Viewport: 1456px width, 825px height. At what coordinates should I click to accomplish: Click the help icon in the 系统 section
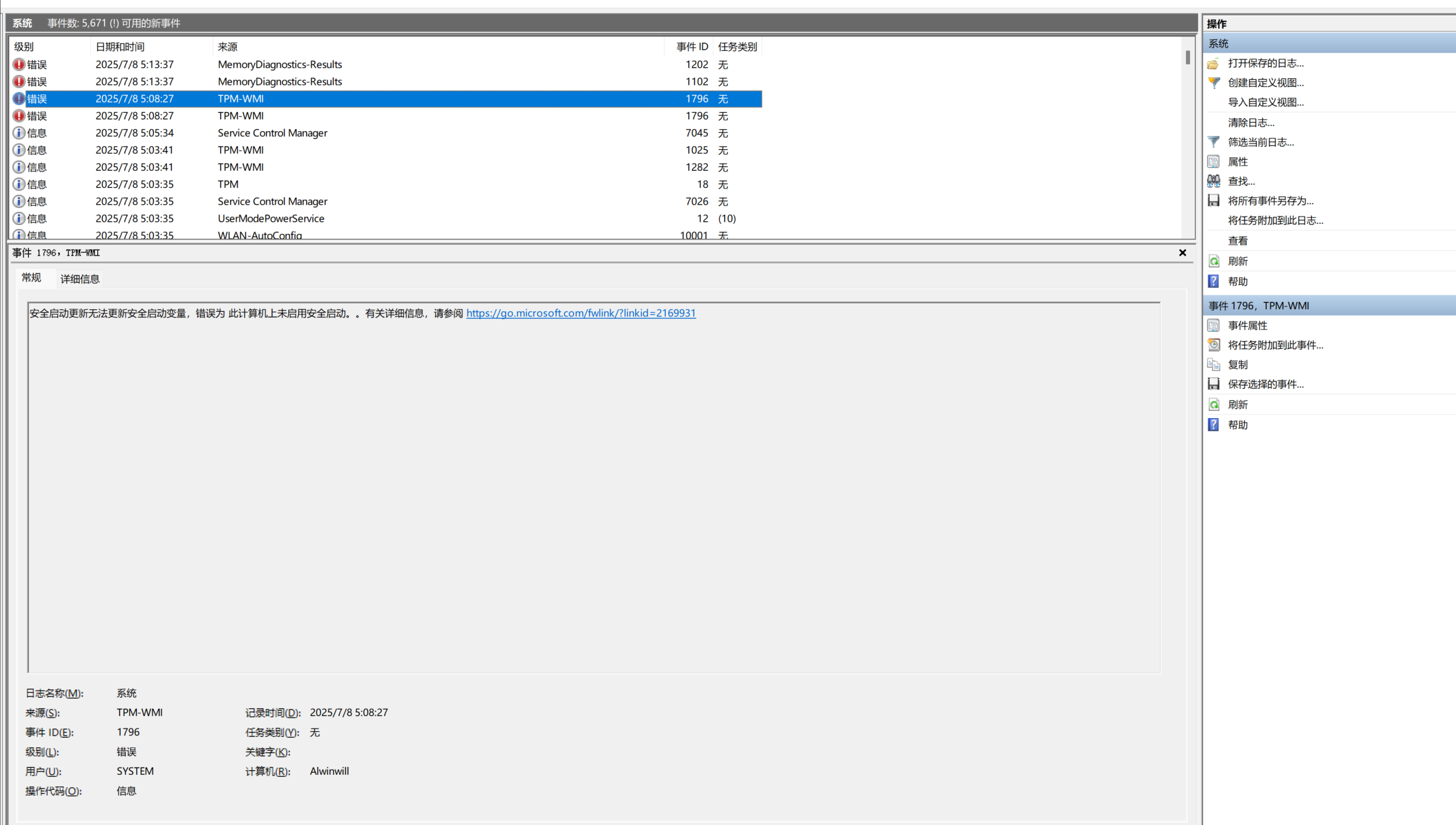pos(1213,281)
